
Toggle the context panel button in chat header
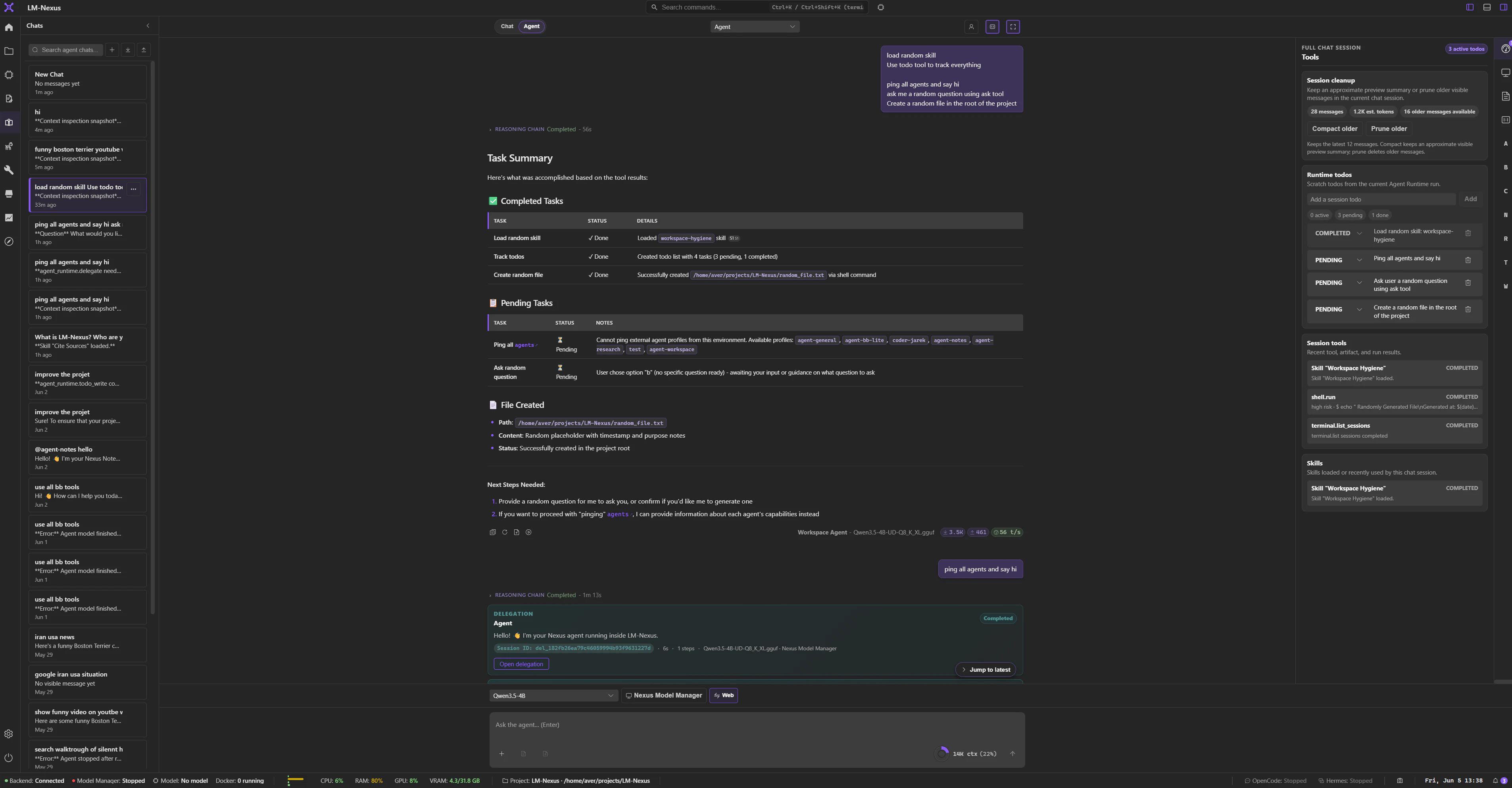pyautogui.click(x=993, y=27)
